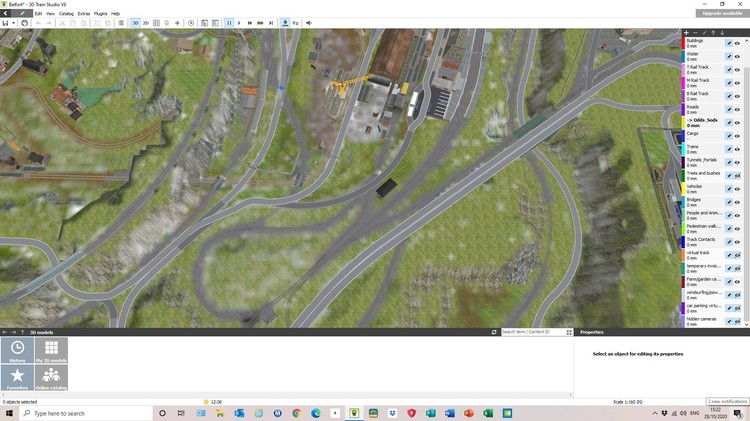Image resolution: width=750 pixels, height=421 pixels.
Task: Switch to 3D view mode
Action: tap(135, 22)
